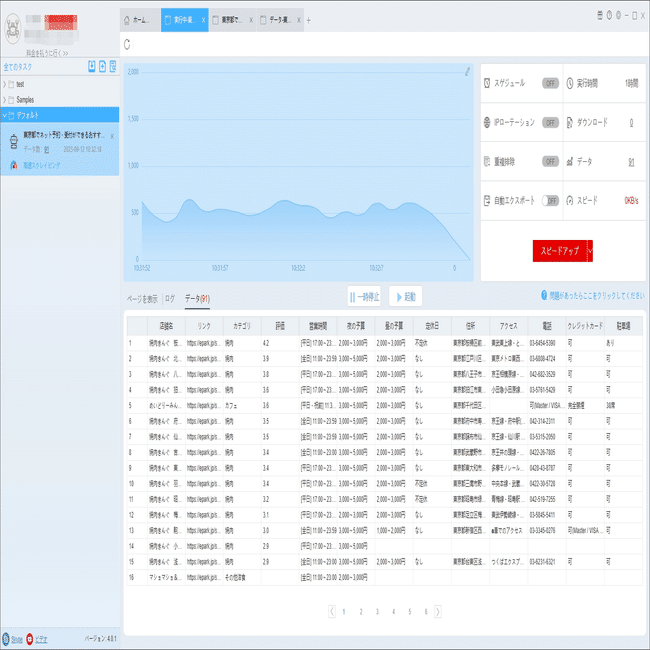650x650 pixels.
Task: Click the スケジュール clock icon
Action: (x=487, y=83)
